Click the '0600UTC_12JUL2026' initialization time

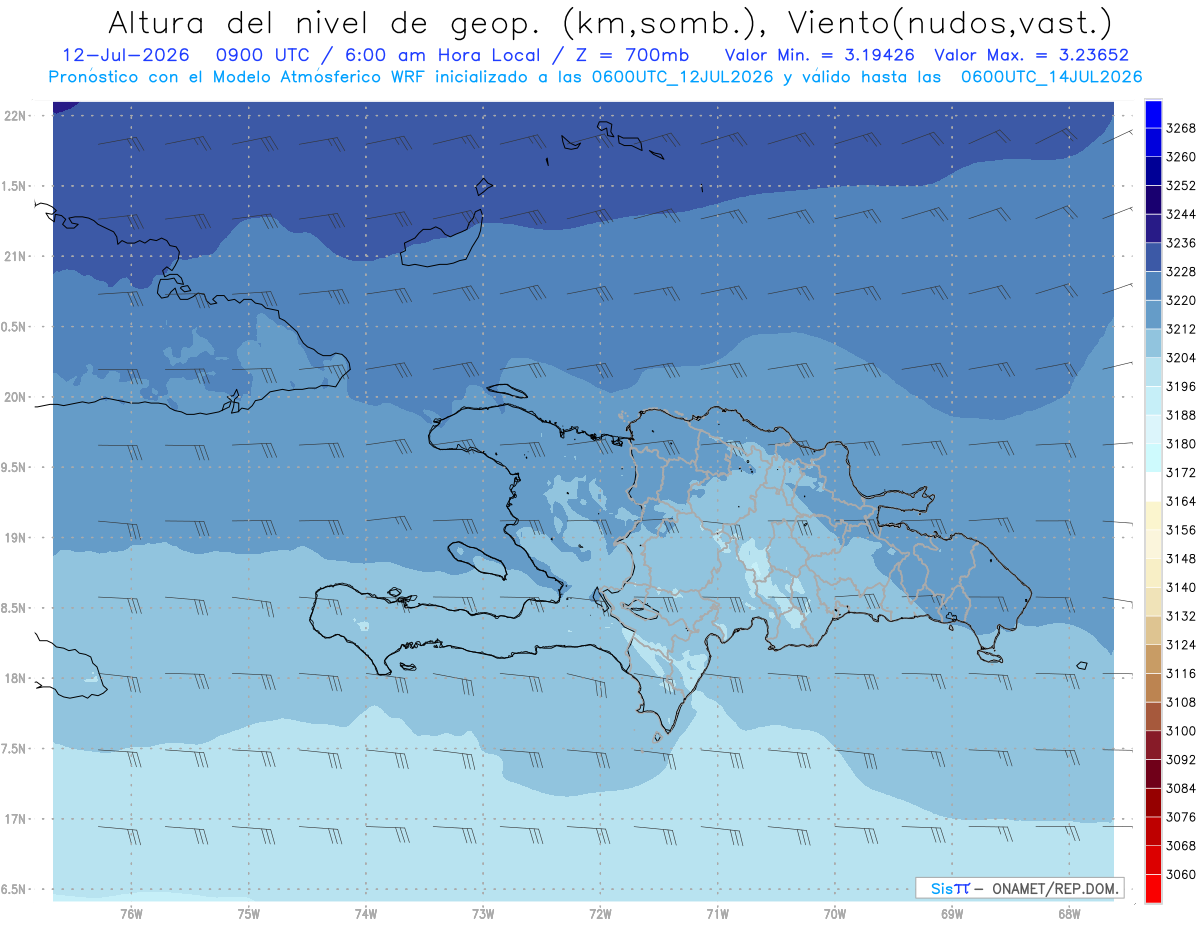[681, 77]
